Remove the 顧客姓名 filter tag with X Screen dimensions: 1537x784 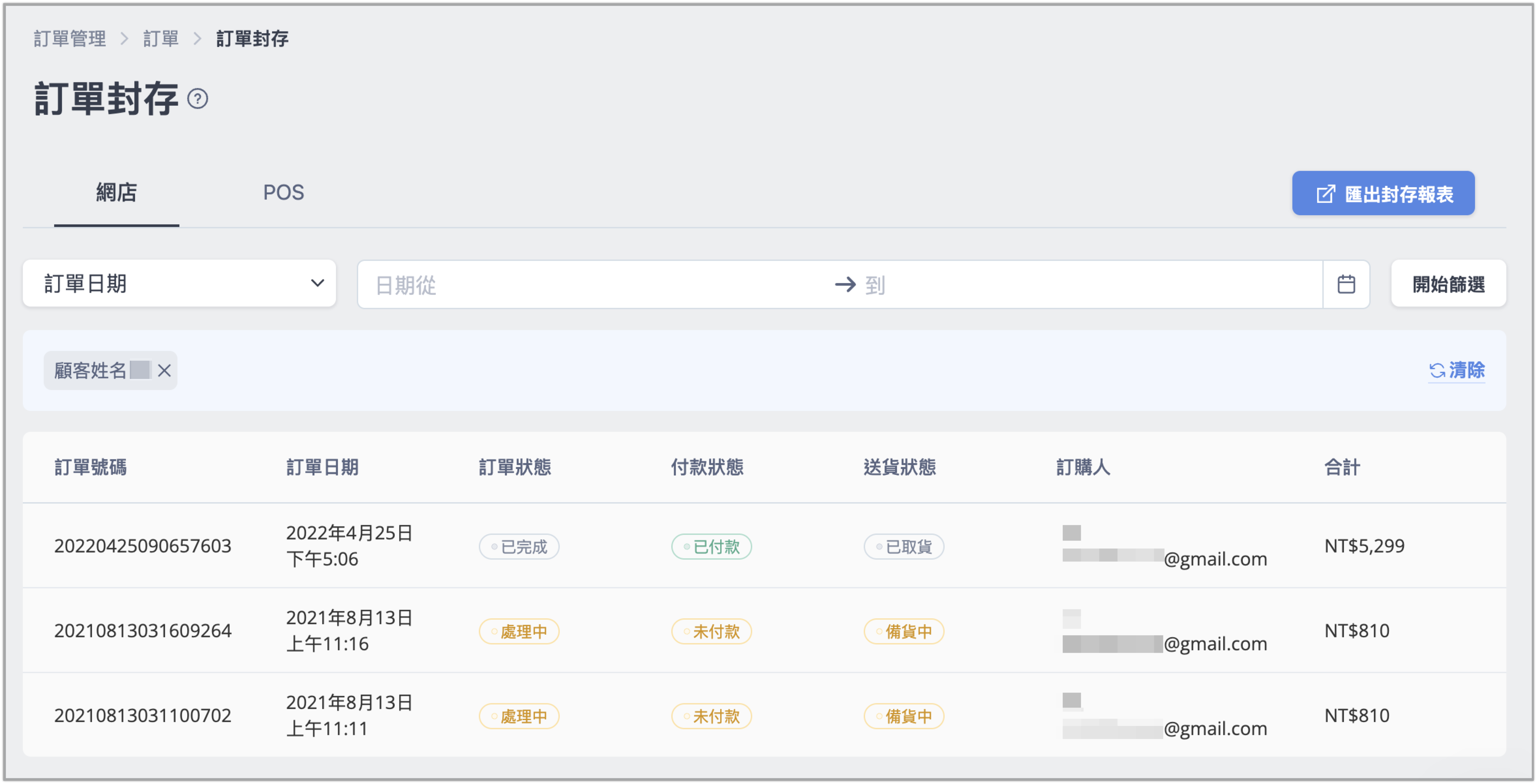(164, 370)
